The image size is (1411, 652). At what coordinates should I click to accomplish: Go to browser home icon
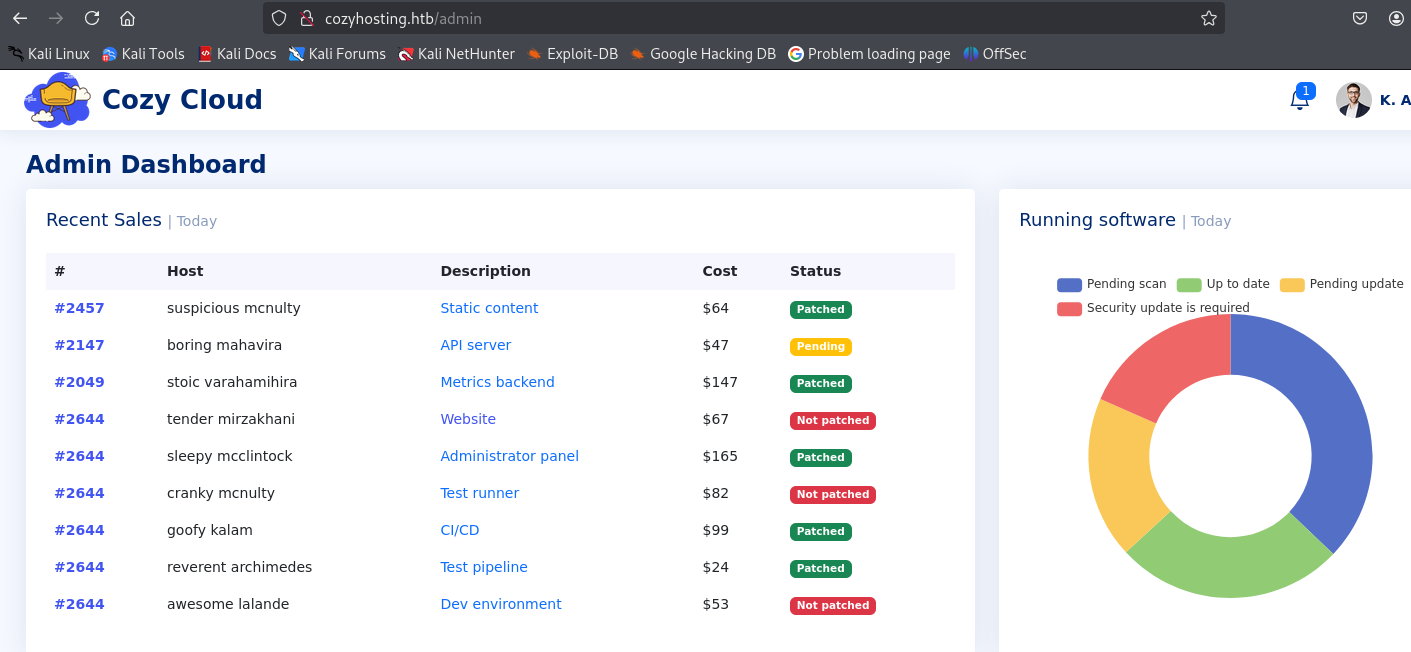click(127, 18)
